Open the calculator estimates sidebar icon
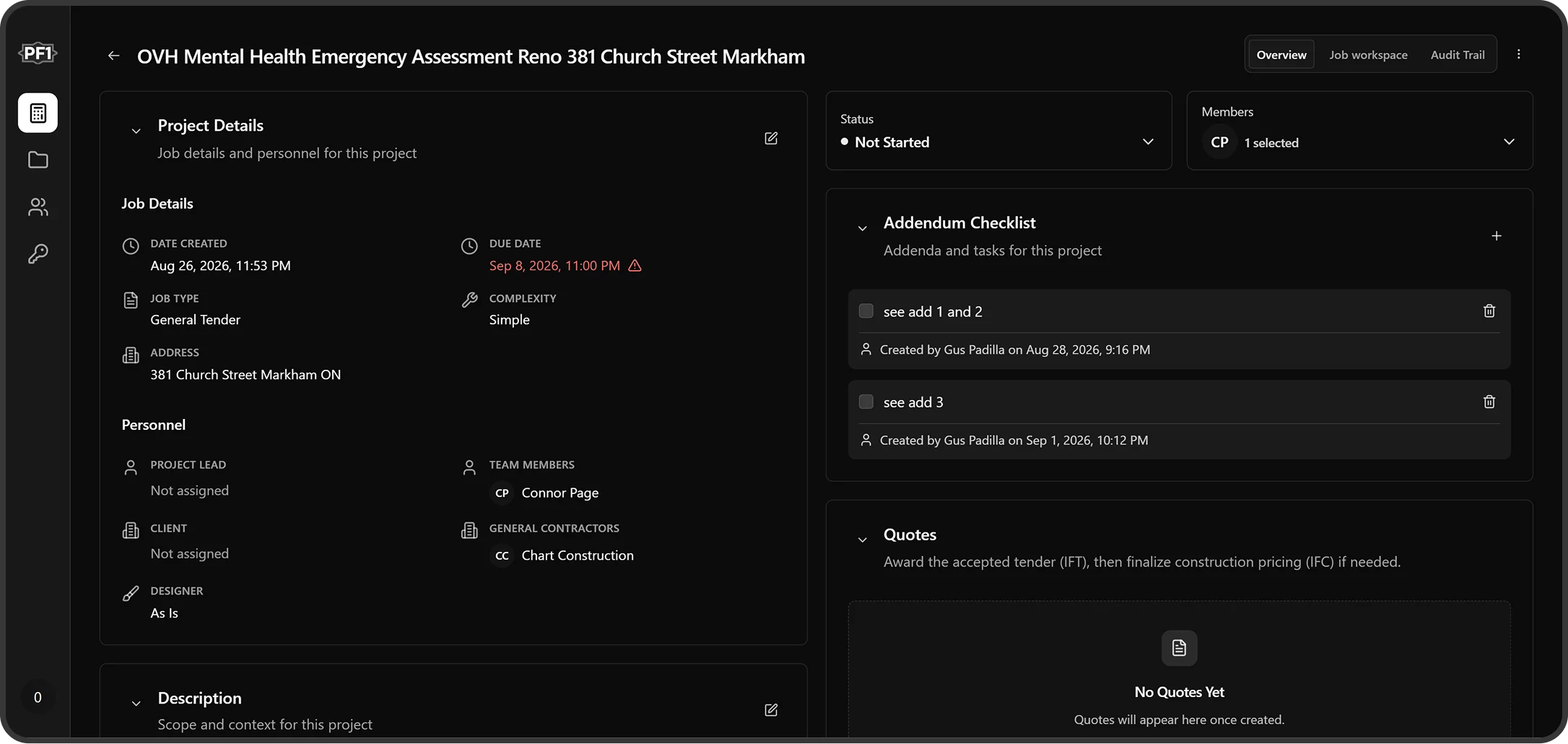Viewport: 1568px width, 744px height. coord(38,113)
